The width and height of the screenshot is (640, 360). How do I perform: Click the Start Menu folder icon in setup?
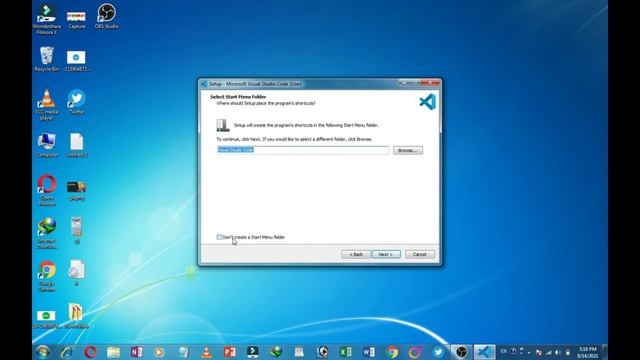click(x=223, y=125)
